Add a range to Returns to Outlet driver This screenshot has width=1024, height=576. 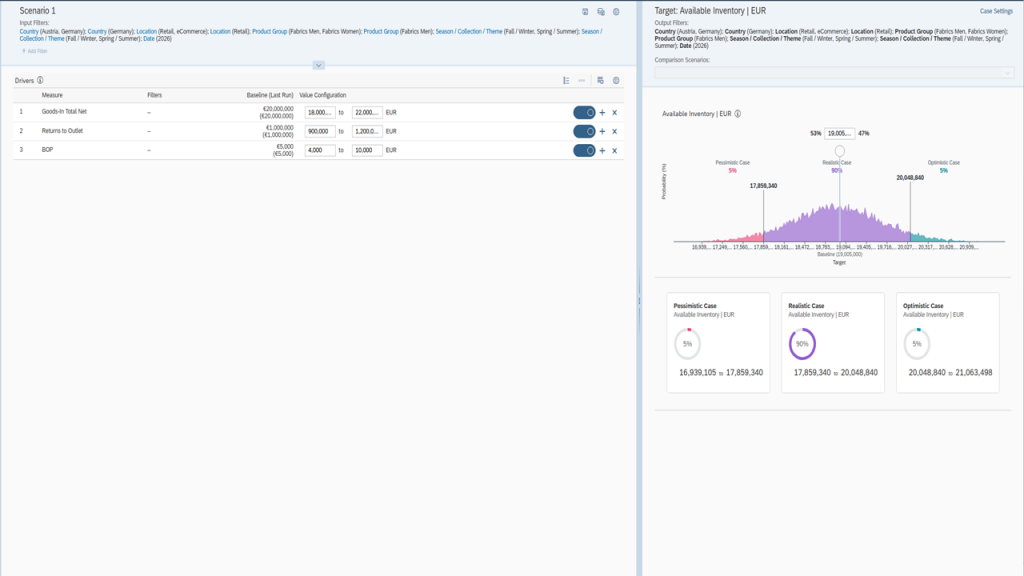[x=602, y=131]
